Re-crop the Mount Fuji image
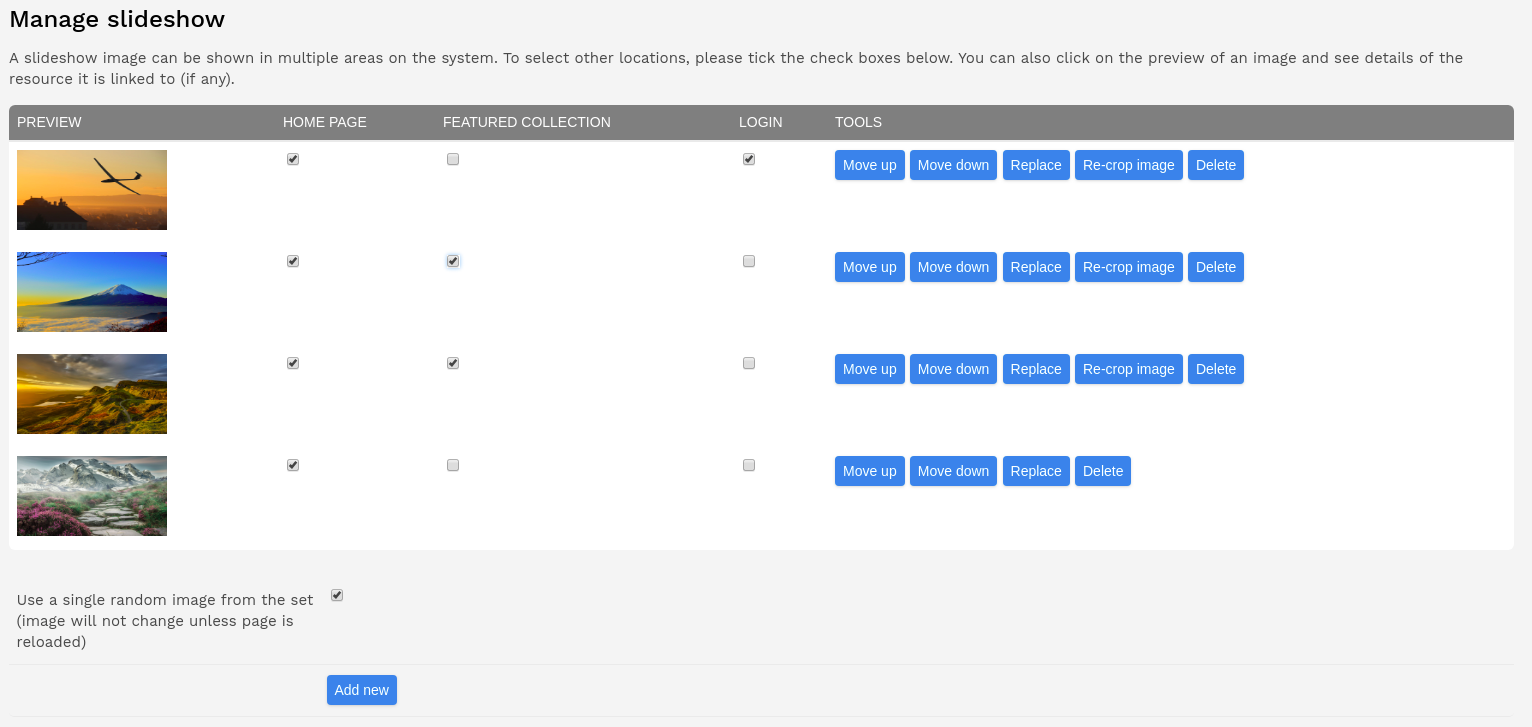Screen dimensions: 1532x727 point(1129,267)
